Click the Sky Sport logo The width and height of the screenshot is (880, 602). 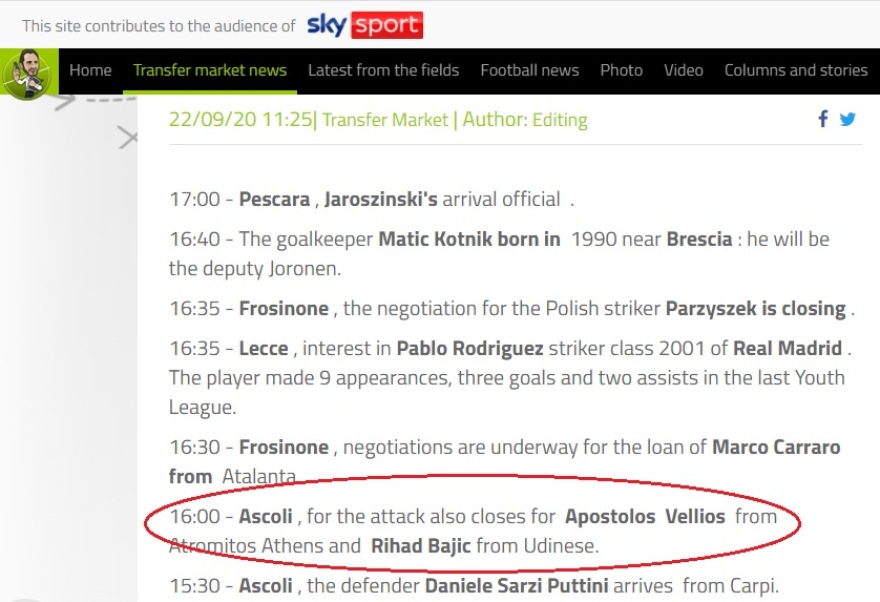point(364,25)
